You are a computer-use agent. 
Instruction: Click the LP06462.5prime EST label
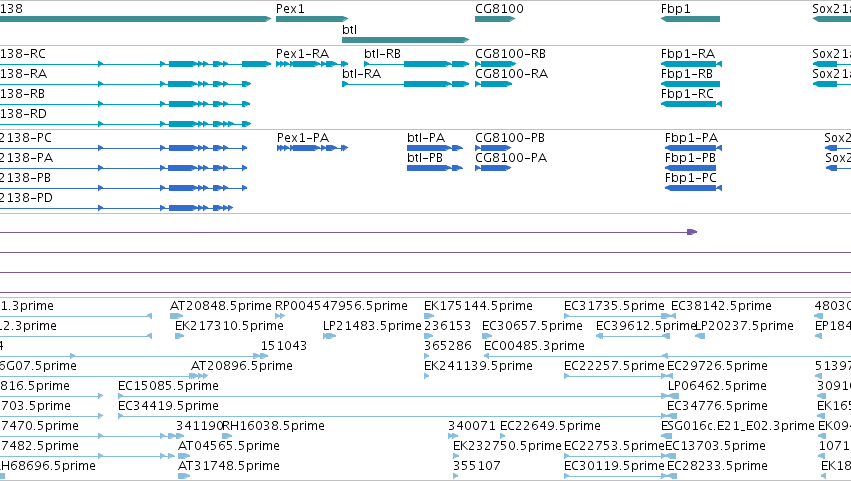coord(717,387)
